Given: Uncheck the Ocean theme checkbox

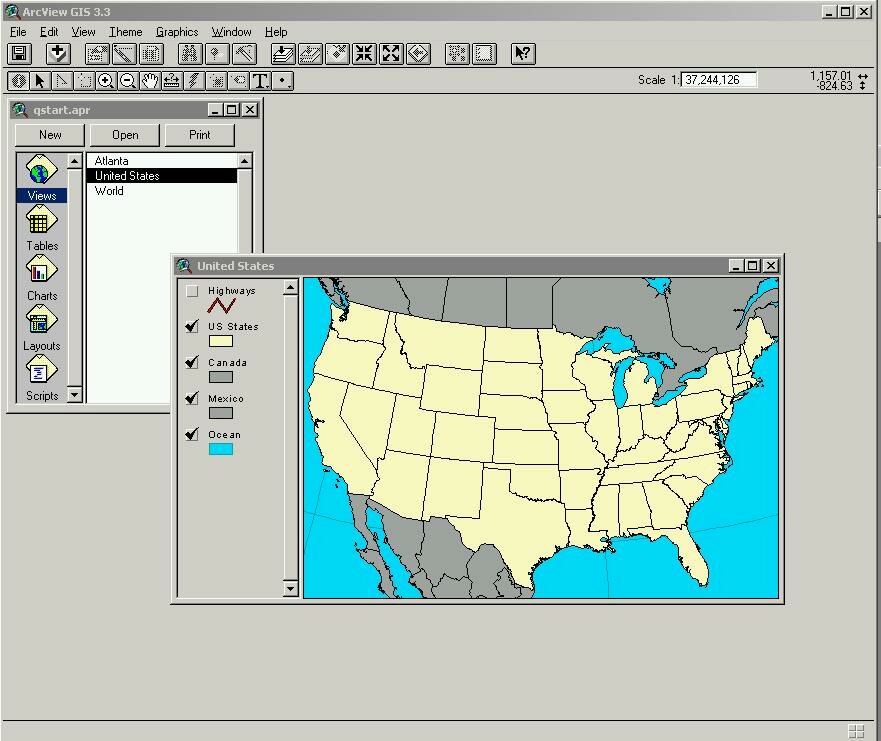Looking at the screenshot, I should (x=192, y=434).
